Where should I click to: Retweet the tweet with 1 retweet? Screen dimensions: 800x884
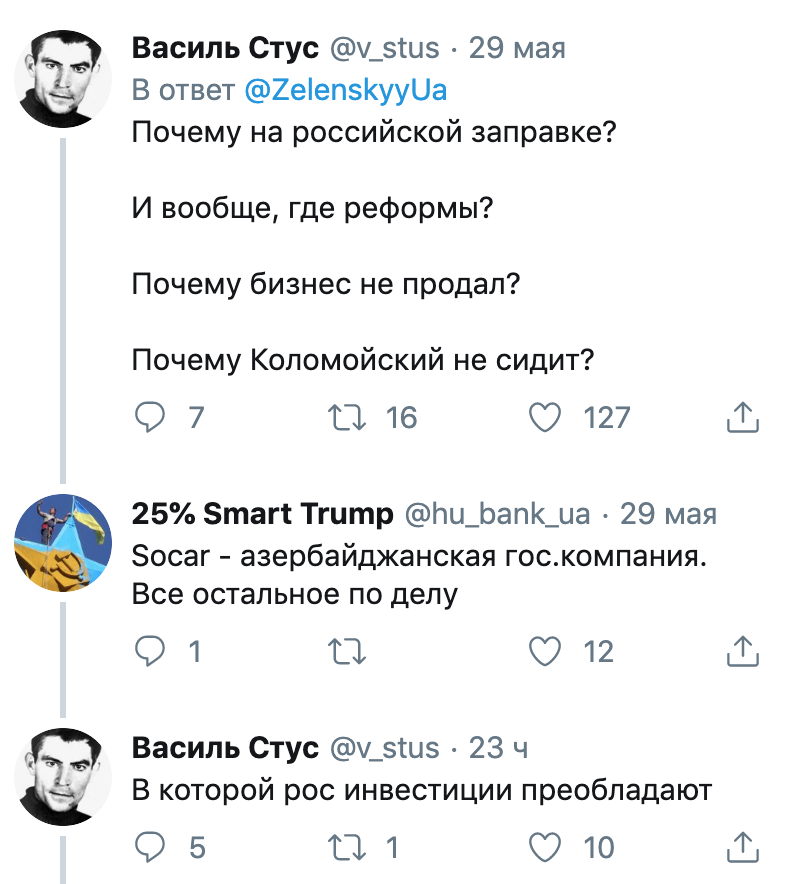(346, 848)
